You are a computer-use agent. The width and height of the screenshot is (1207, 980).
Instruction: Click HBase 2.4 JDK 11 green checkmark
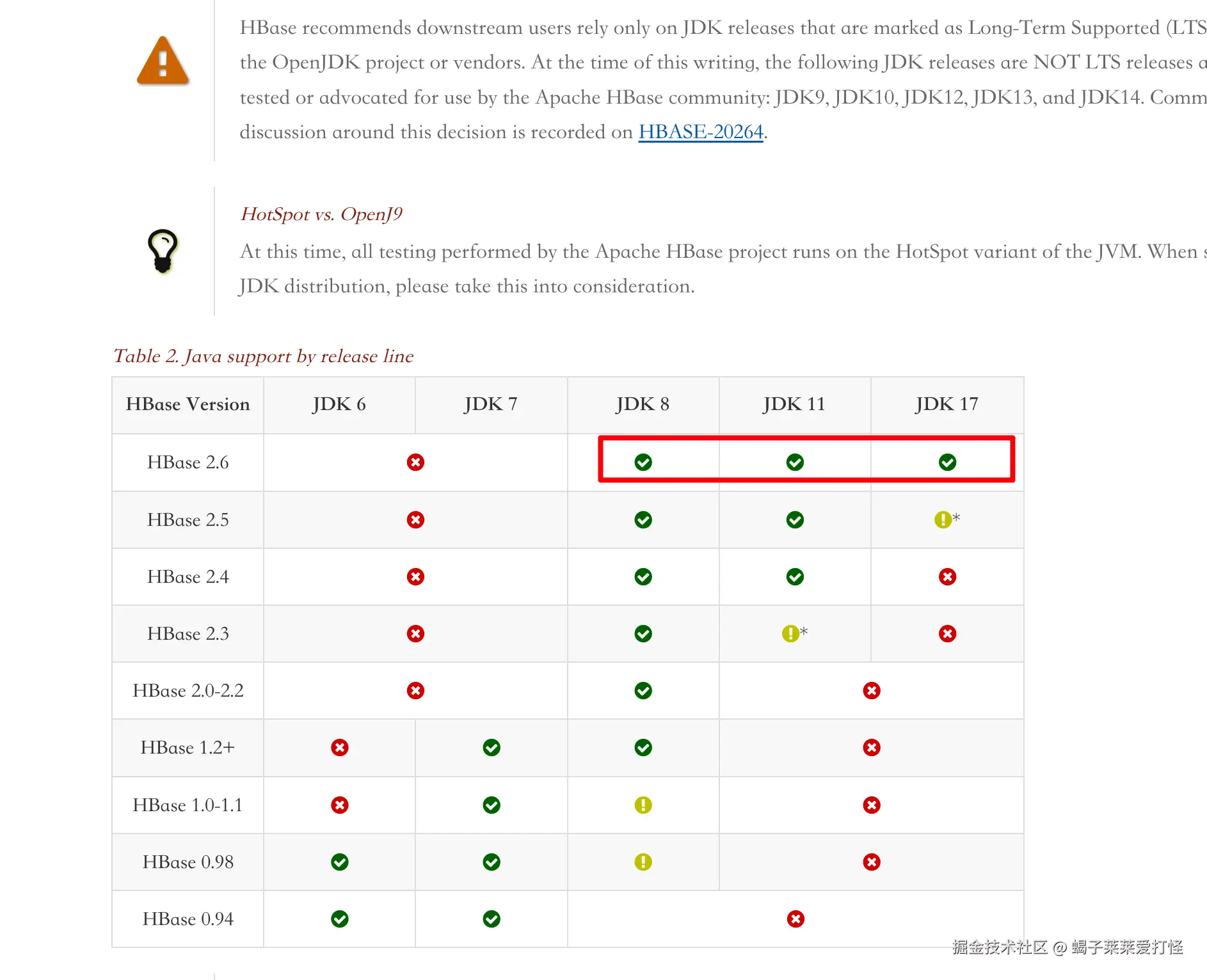[x=795, y=576]
